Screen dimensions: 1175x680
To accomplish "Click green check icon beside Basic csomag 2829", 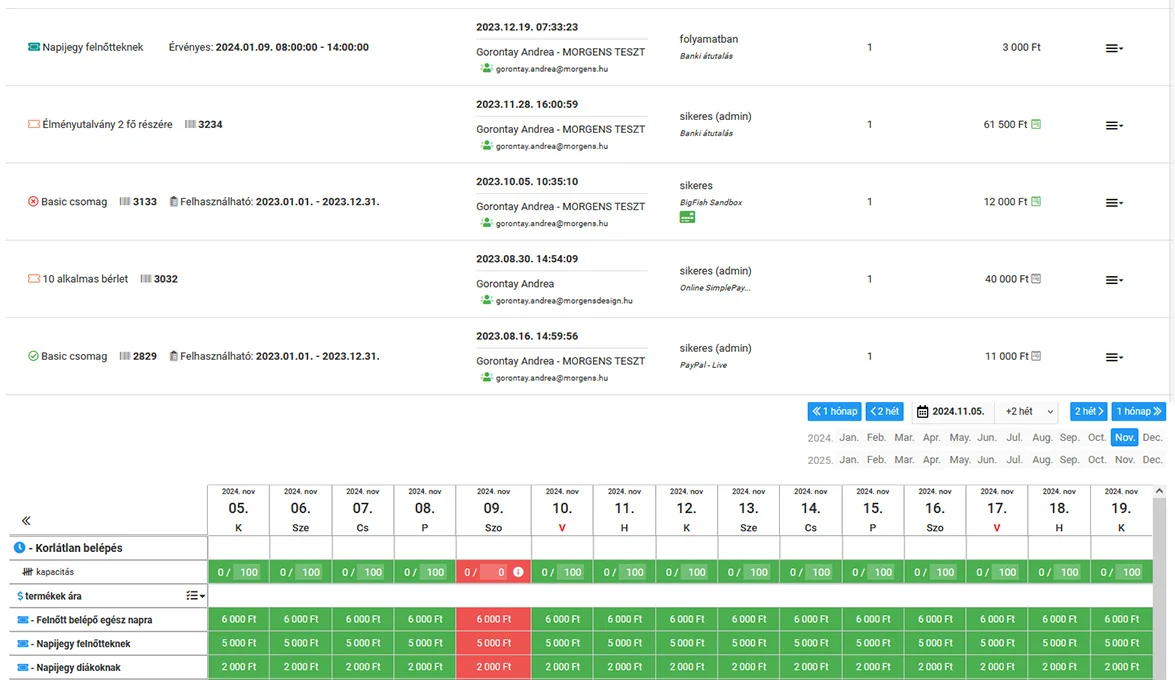I will click(33, 355).
